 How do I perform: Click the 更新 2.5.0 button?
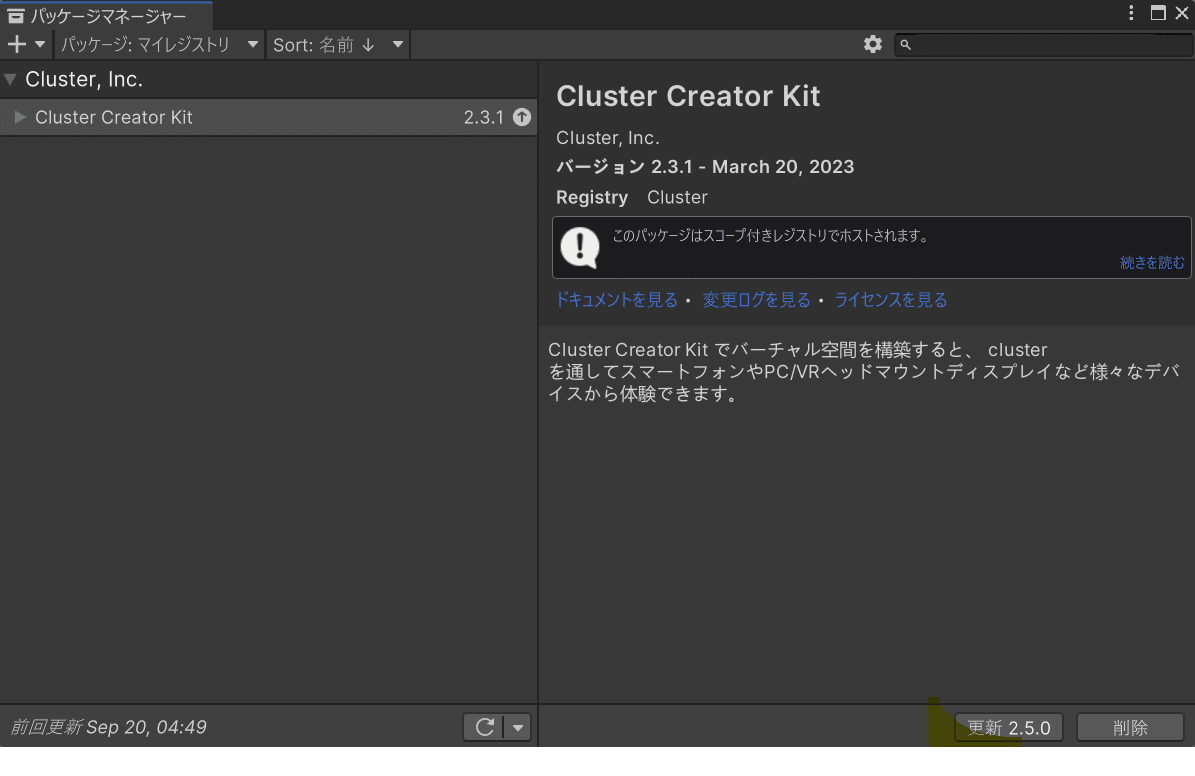(x=1009, y=727)
